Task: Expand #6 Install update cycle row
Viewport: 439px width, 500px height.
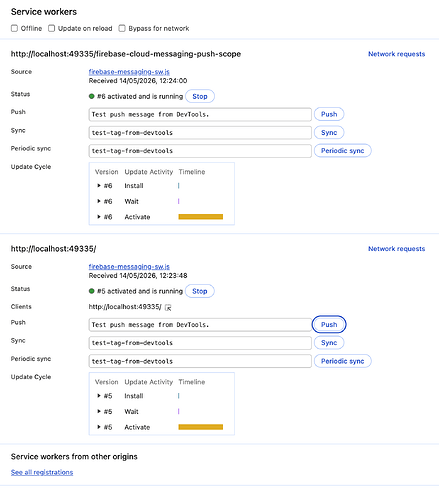Action: 99,186
